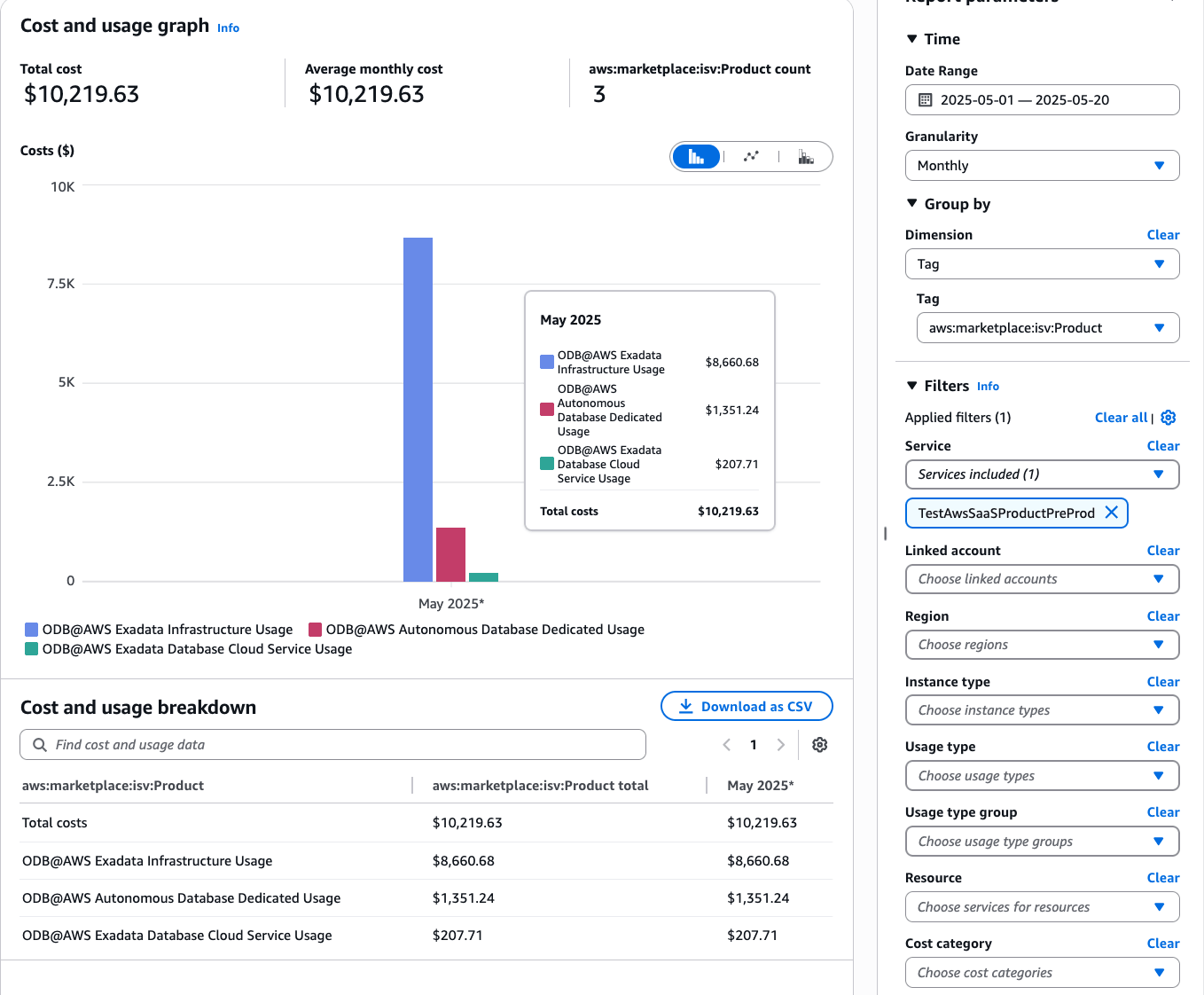Switch to the stacked bar chart icon
The image size is (1204, 995).
806,157
